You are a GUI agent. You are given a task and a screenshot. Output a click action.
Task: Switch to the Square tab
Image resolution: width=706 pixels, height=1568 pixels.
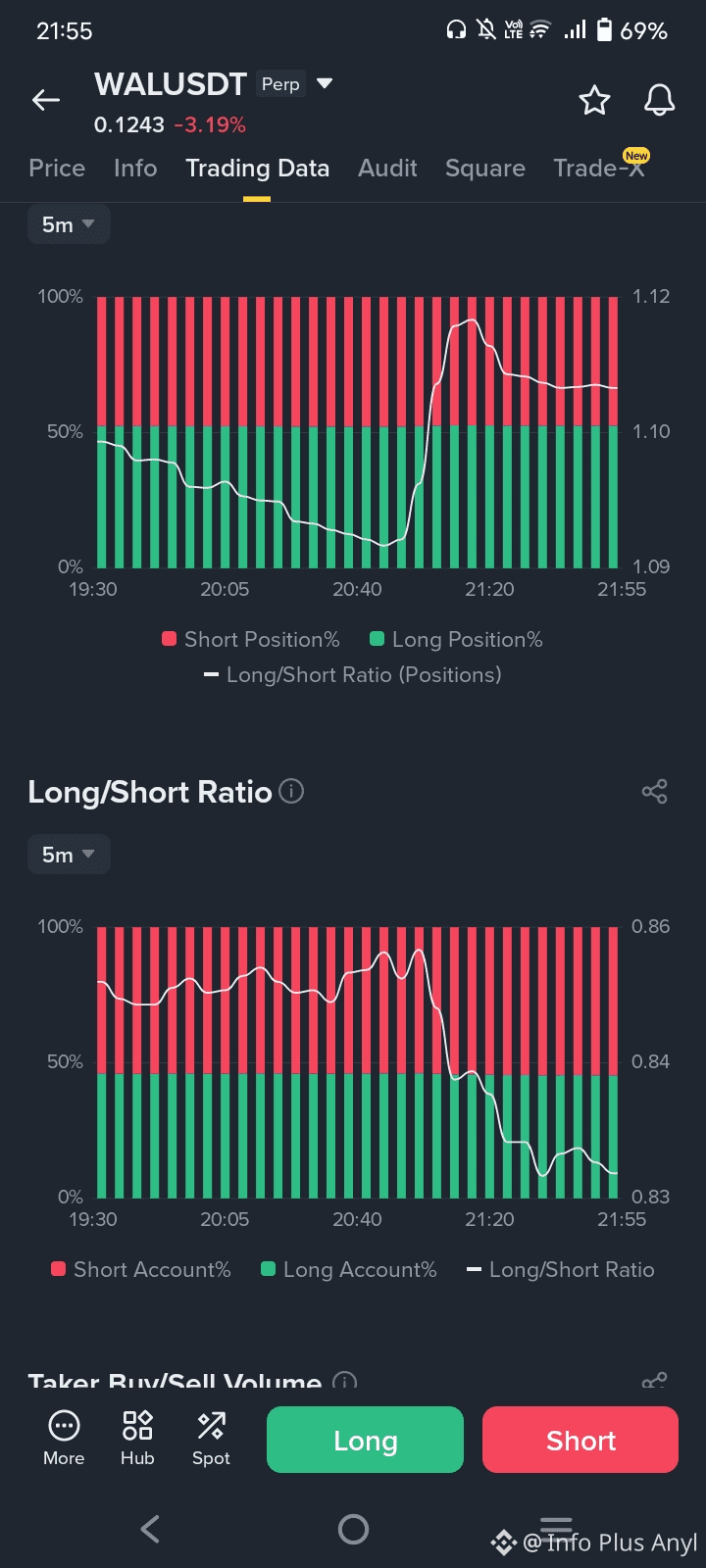[484, 169]
